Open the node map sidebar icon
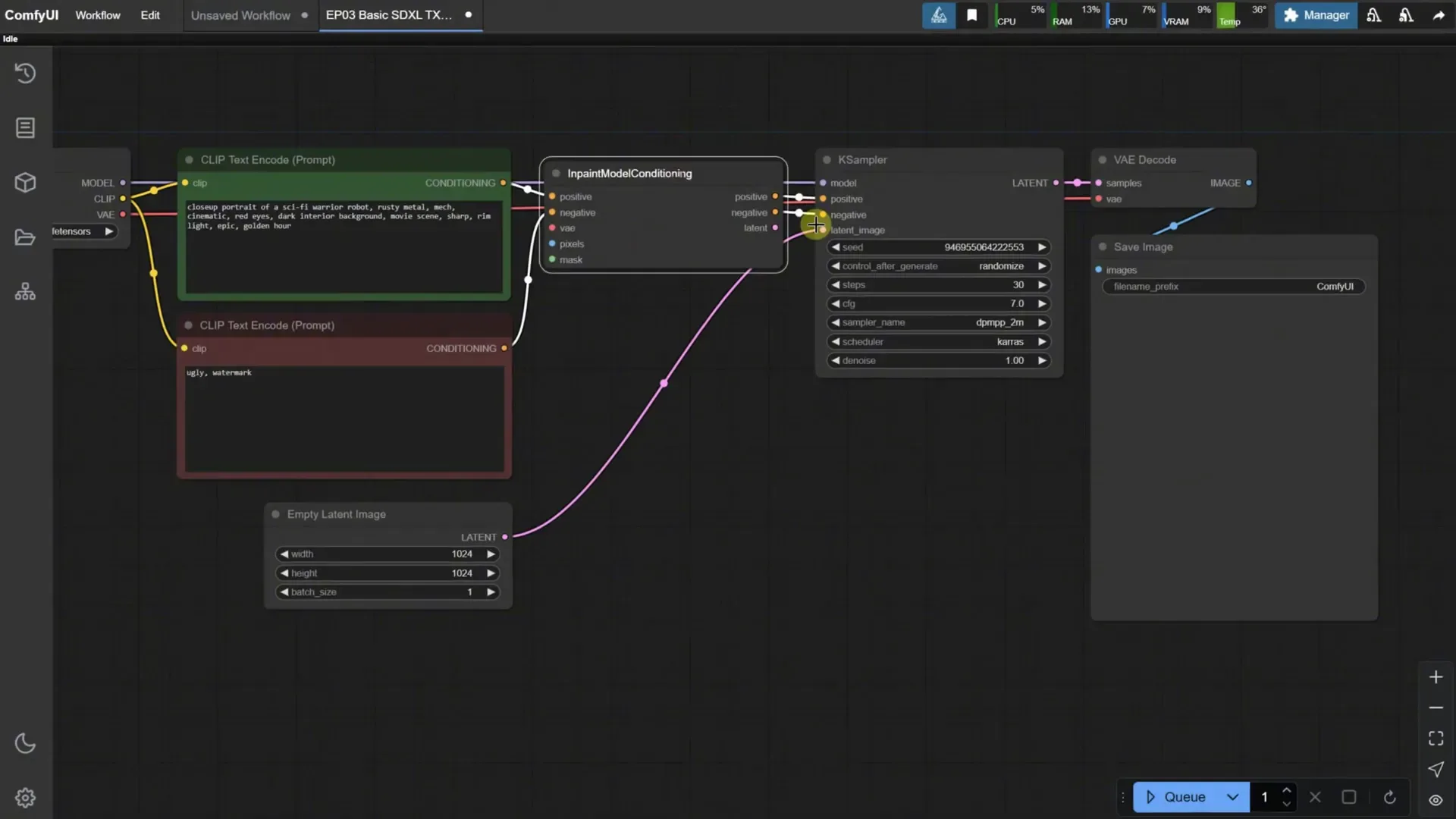The image size is (1456, 819). coord(25,290)
